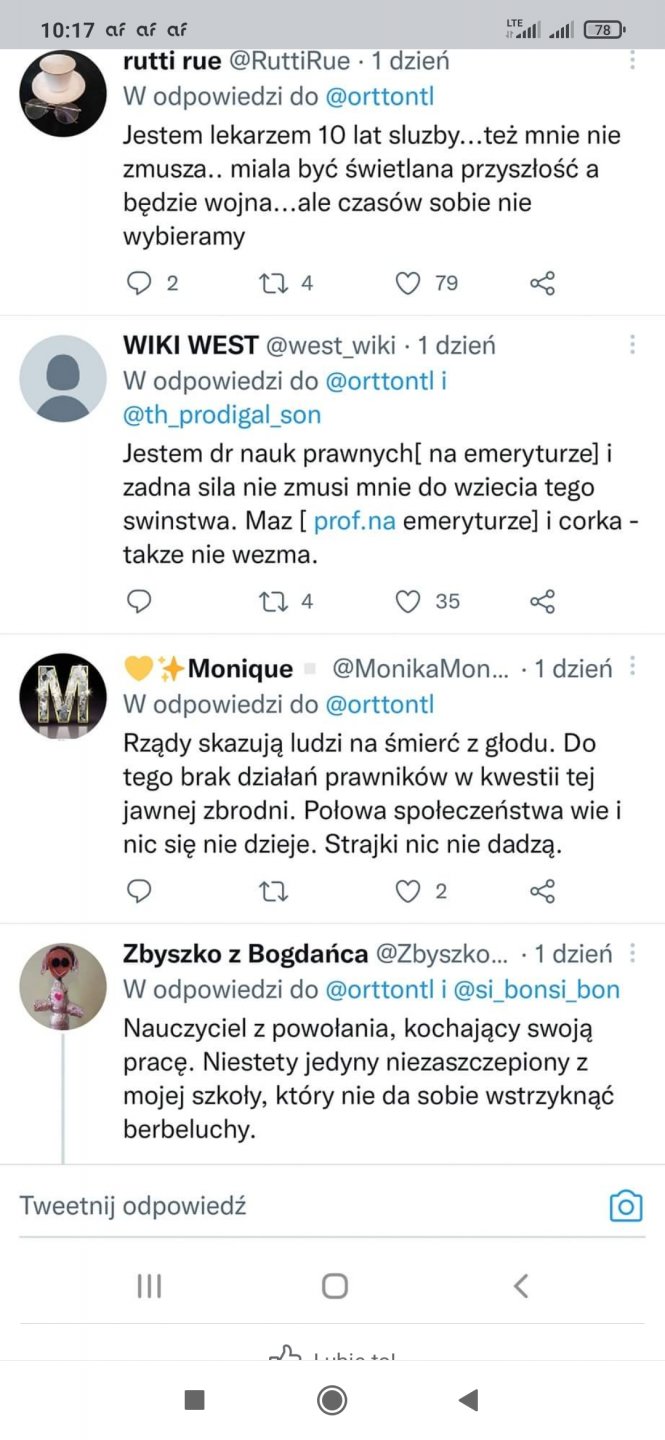This screenshot has height=1440, width=665.
Task: Like Monique's tweet
Action: [408, 891]
